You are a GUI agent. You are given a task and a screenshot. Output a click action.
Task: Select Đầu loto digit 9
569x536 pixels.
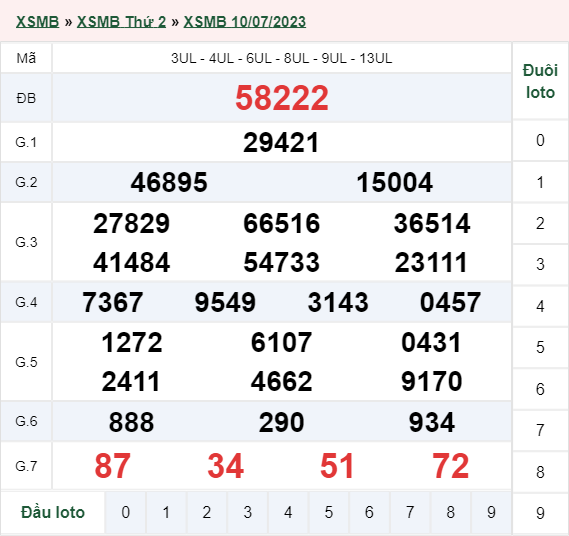click(491, 512)
